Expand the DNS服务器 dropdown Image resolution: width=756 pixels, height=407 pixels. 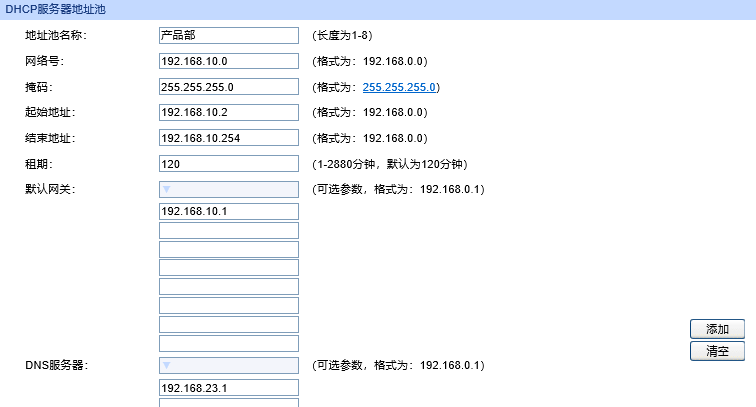click(229, 366)
